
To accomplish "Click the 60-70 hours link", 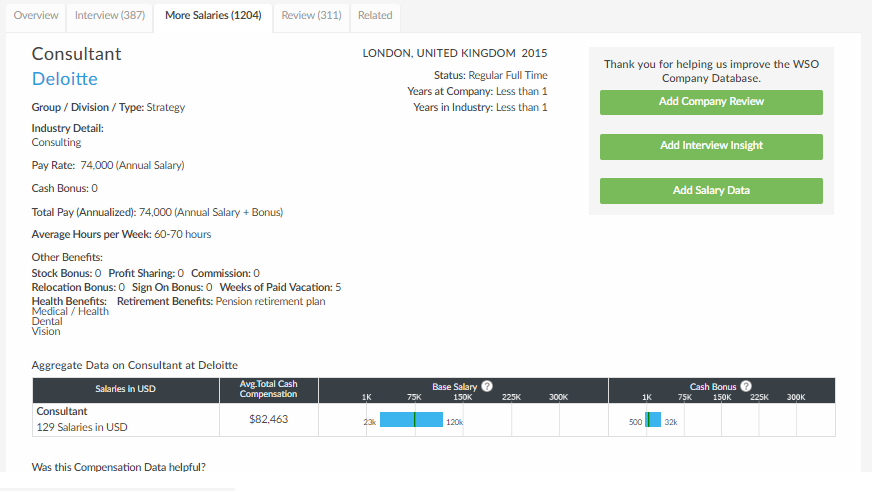I will click(182, 234).
